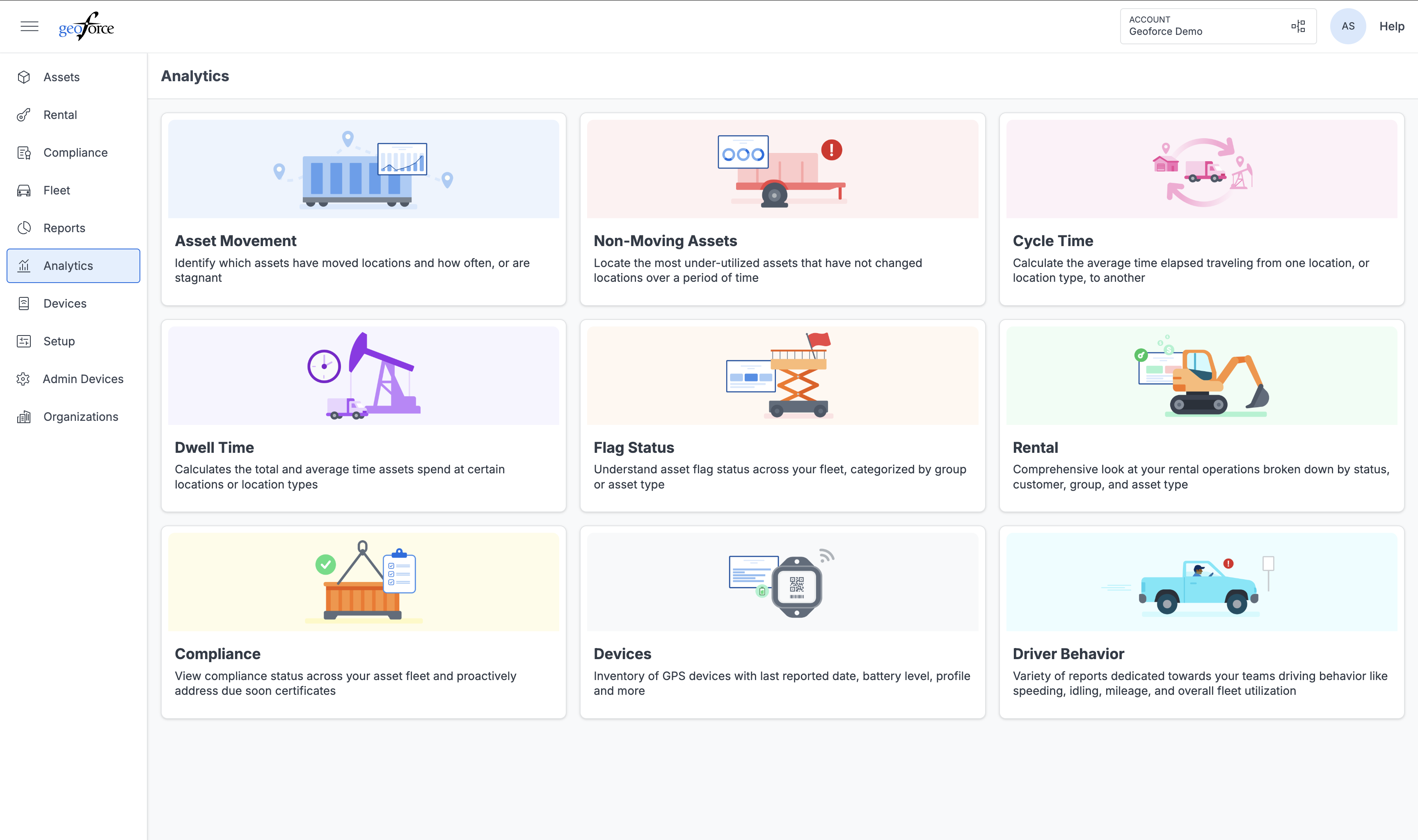The width and height of the screenshot is (1418, 840).
Task: Click the Fleet car icon
Action: click(x=24, y=191)
